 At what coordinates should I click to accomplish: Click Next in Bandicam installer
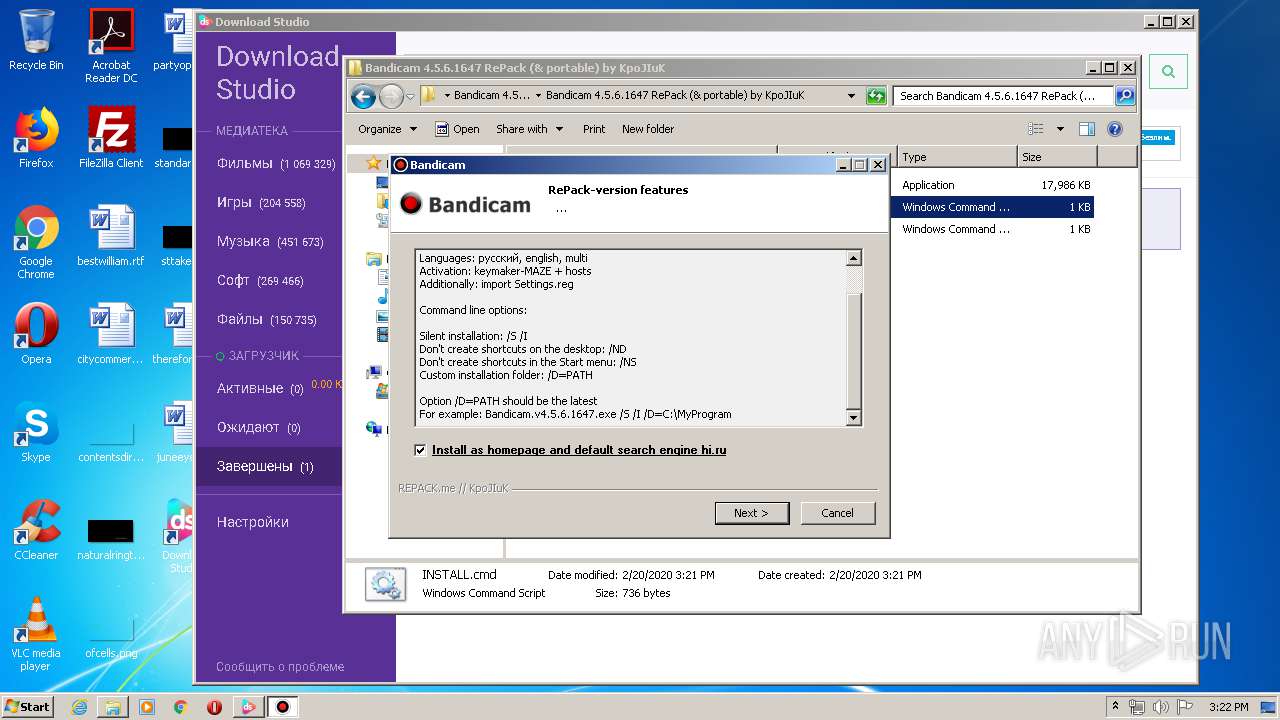tap(752, 513)
